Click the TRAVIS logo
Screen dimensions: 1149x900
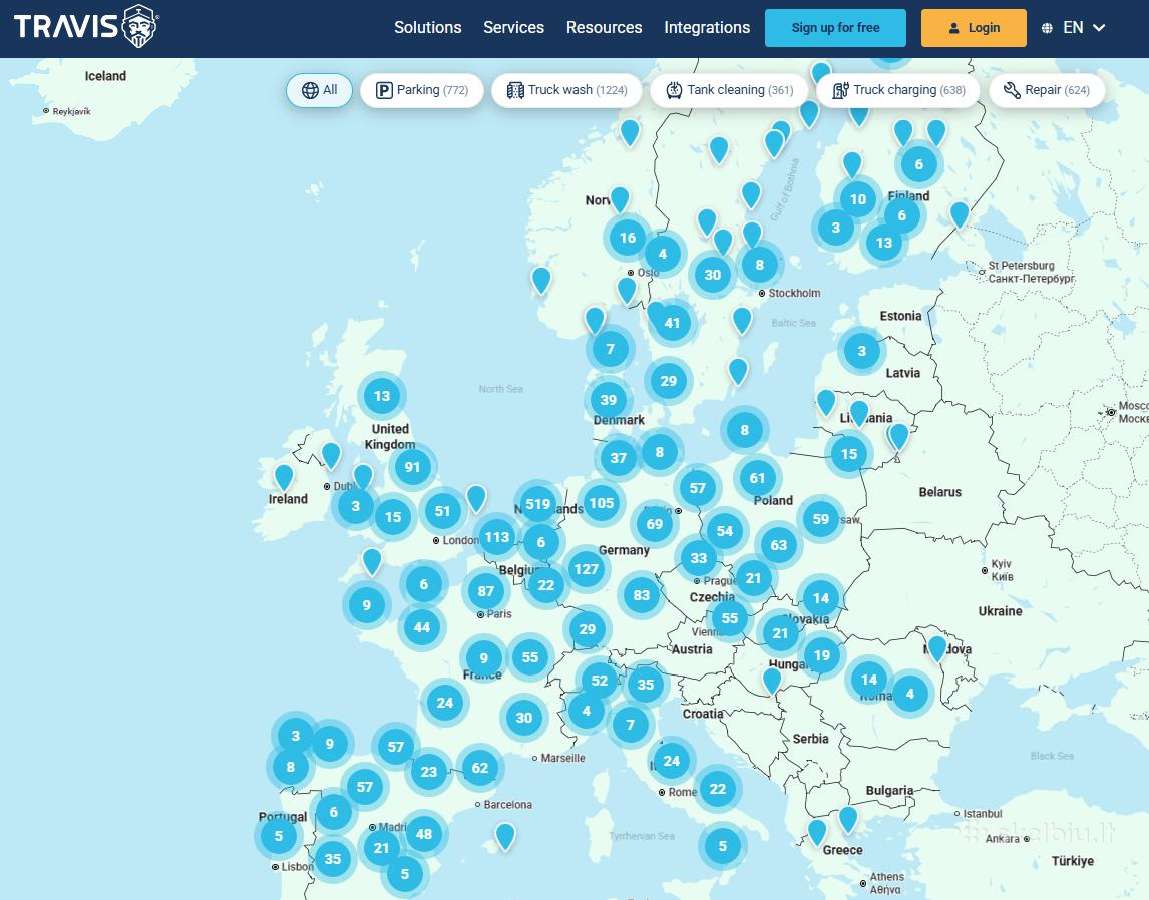[x=85, y=26]
